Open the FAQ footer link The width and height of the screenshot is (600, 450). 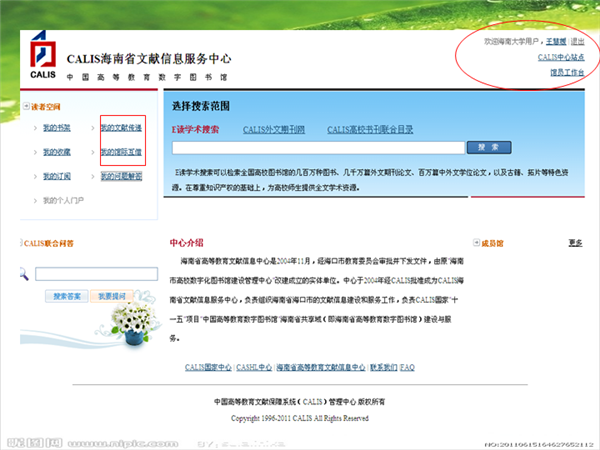point(407,367)
